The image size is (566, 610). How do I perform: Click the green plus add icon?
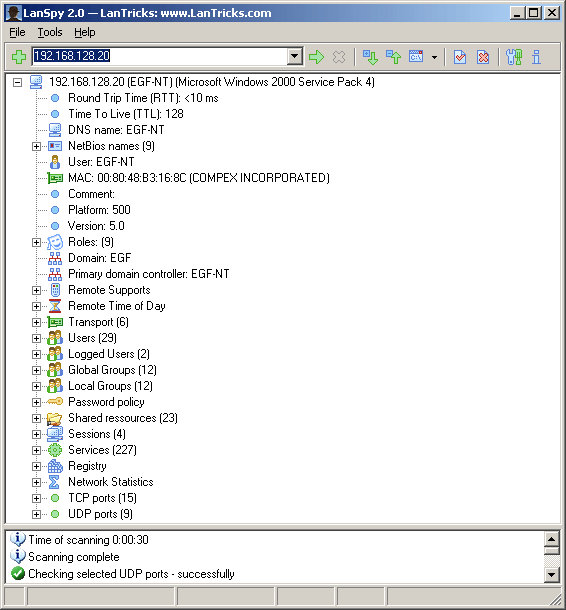pyautogui.click(x=18, y=57)
